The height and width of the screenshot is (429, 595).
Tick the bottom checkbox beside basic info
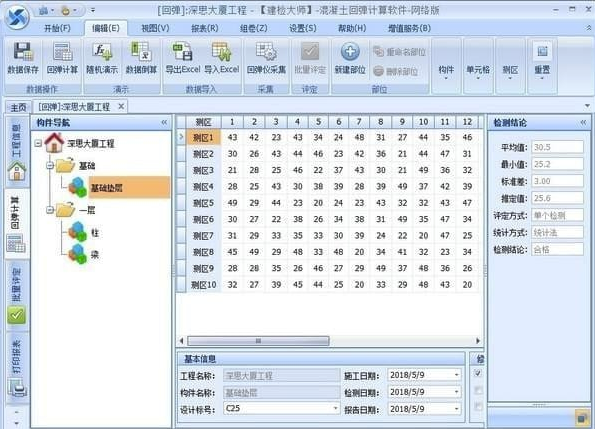coord(478,407)
